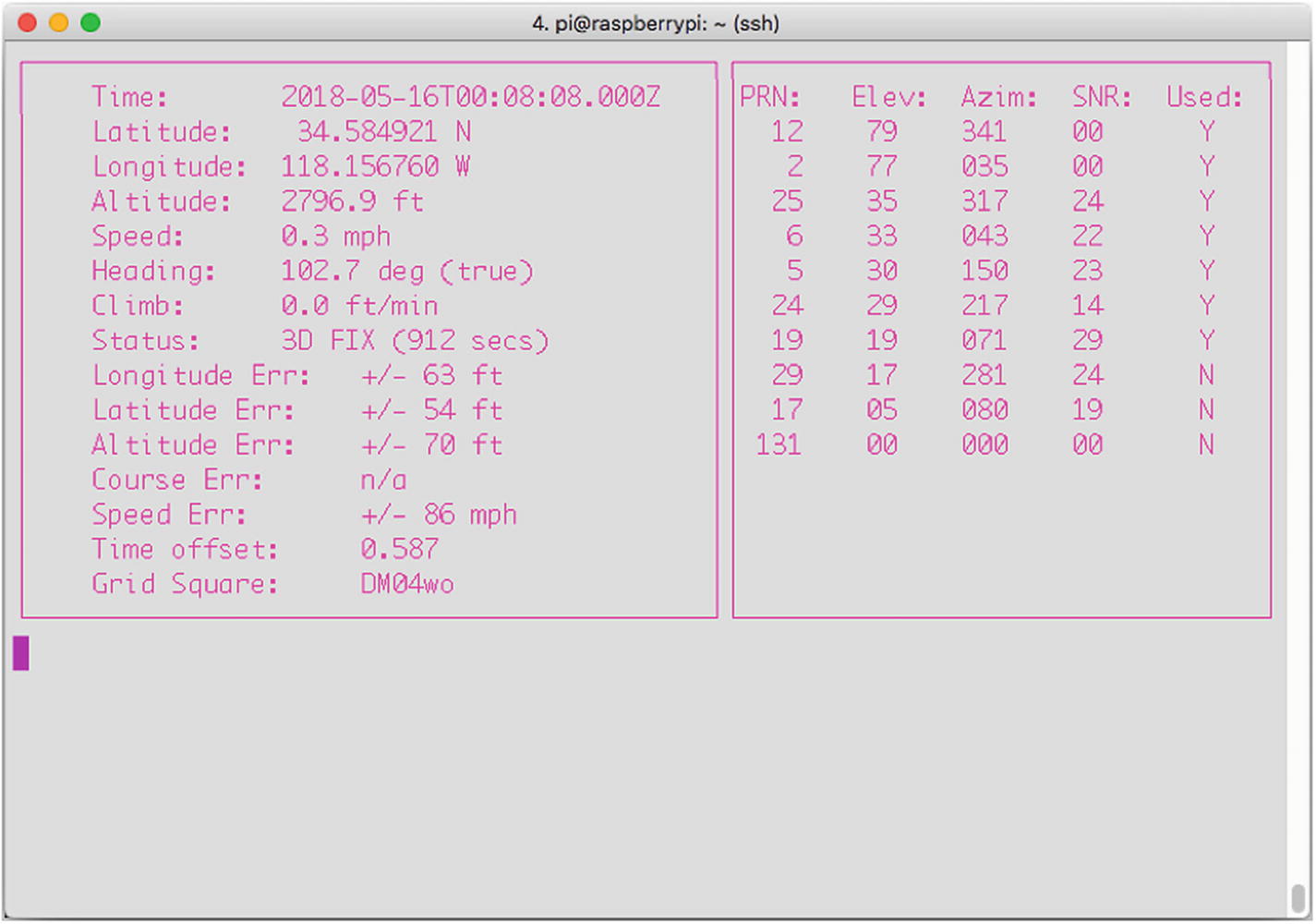Click the 'Speed Err:' label
Viewport: 1316px width, 924px height.
click(170, 515)
